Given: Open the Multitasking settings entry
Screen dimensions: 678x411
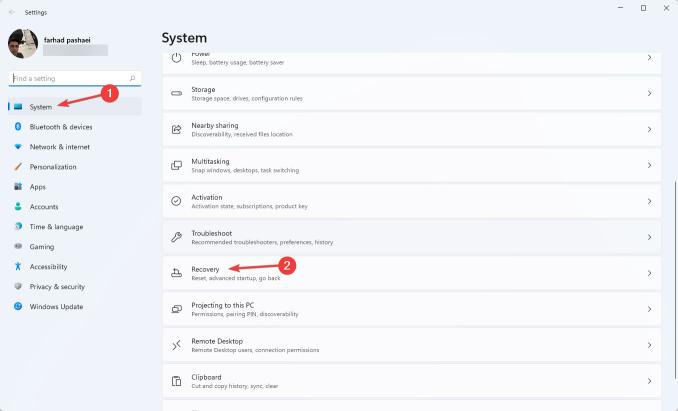Looking at the screenshot, I should (412, 165).
